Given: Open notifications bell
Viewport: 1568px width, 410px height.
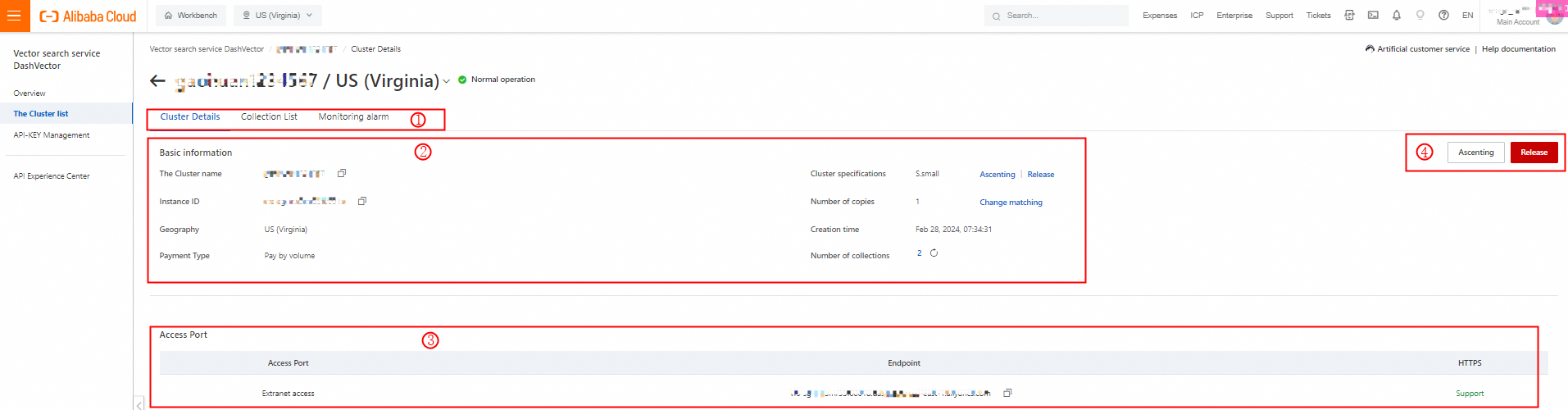Looking at the screenshot, I should point(1397,15).
